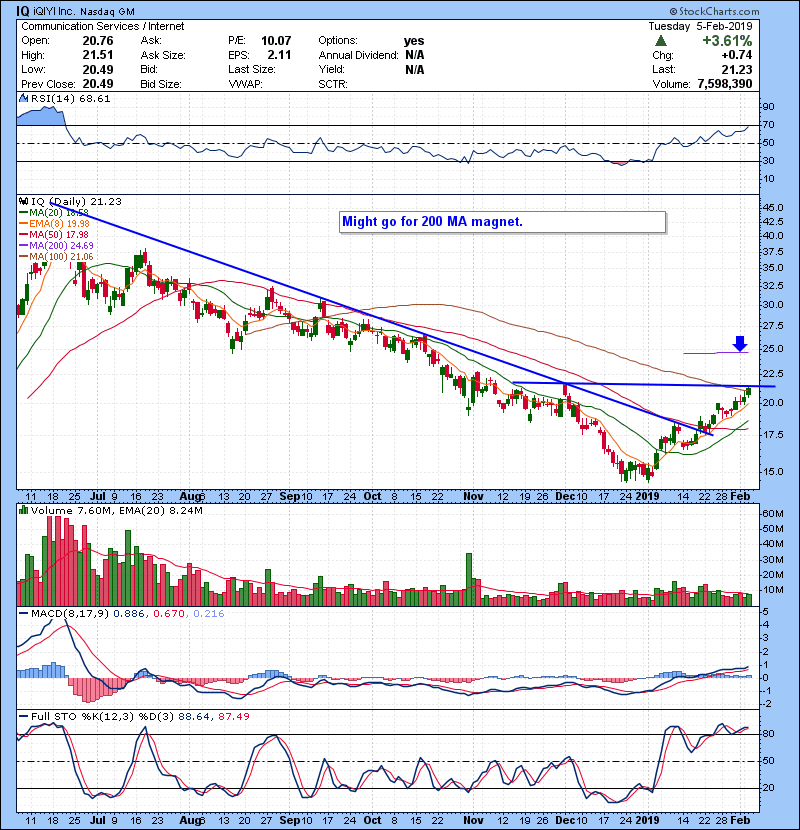800x830 pixels.
Task: Click the +3.61% percent change
Action: (727, 41)
